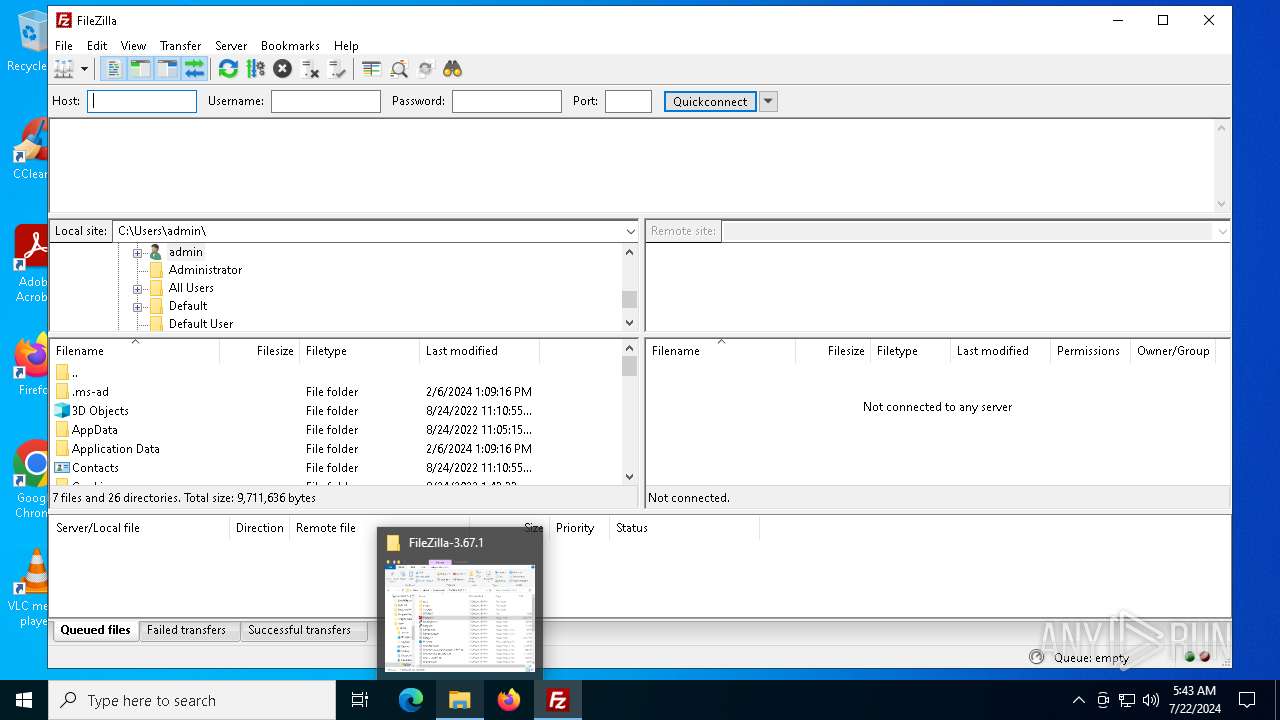Open File Explorer taskbar icon
Image resolution: width=1280 pixels, height=720 pixels.
(460, 700)
